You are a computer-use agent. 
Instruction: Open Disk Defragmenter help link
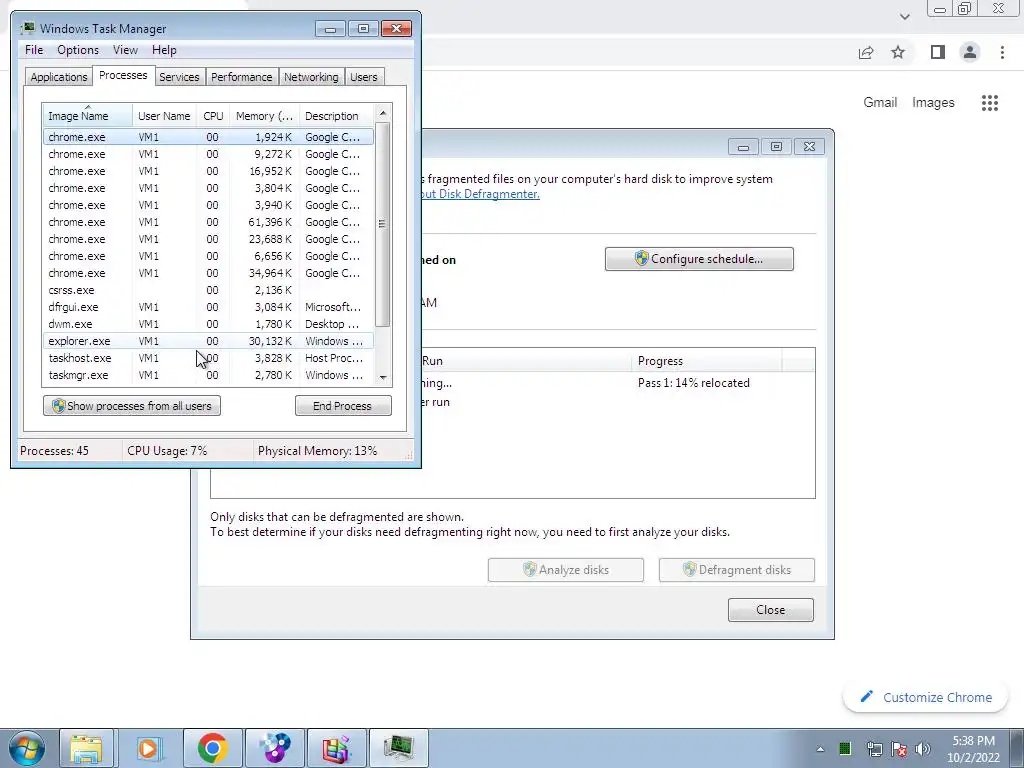click(481, 194)
